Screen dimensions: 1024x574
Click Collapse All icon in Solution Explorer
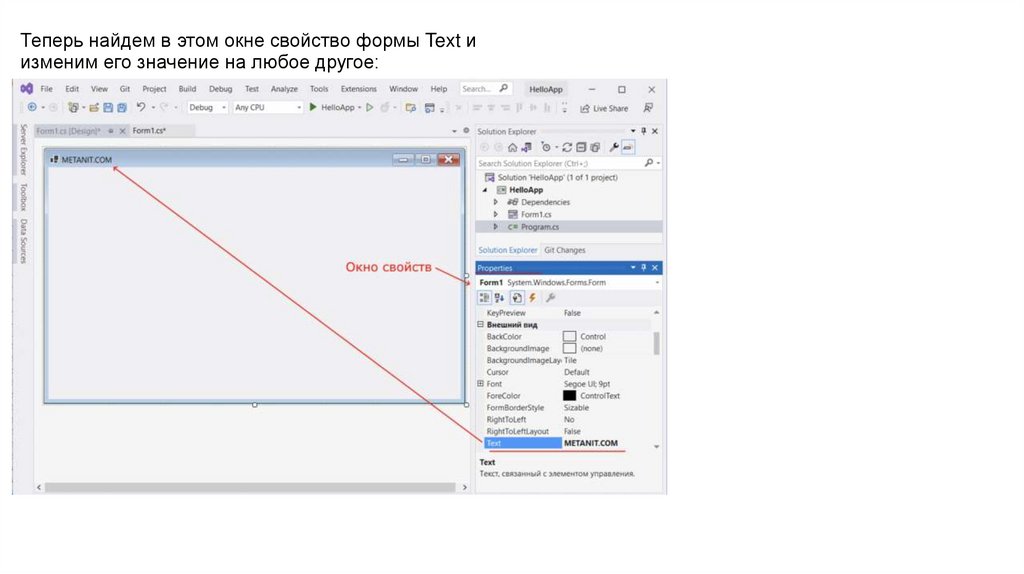tap(581, 148)
